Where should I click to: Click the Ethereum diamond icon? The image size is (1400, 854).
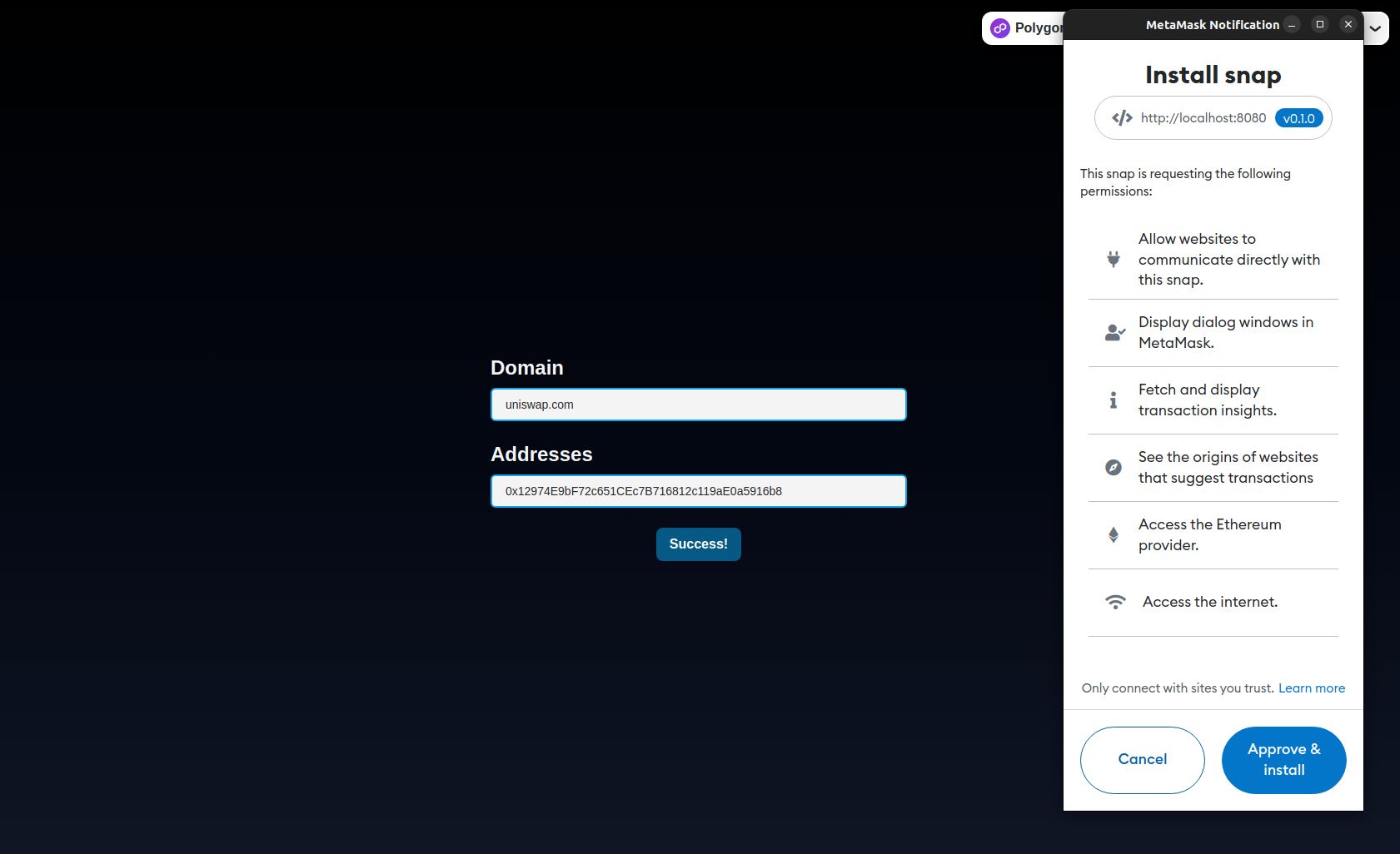1114,534
